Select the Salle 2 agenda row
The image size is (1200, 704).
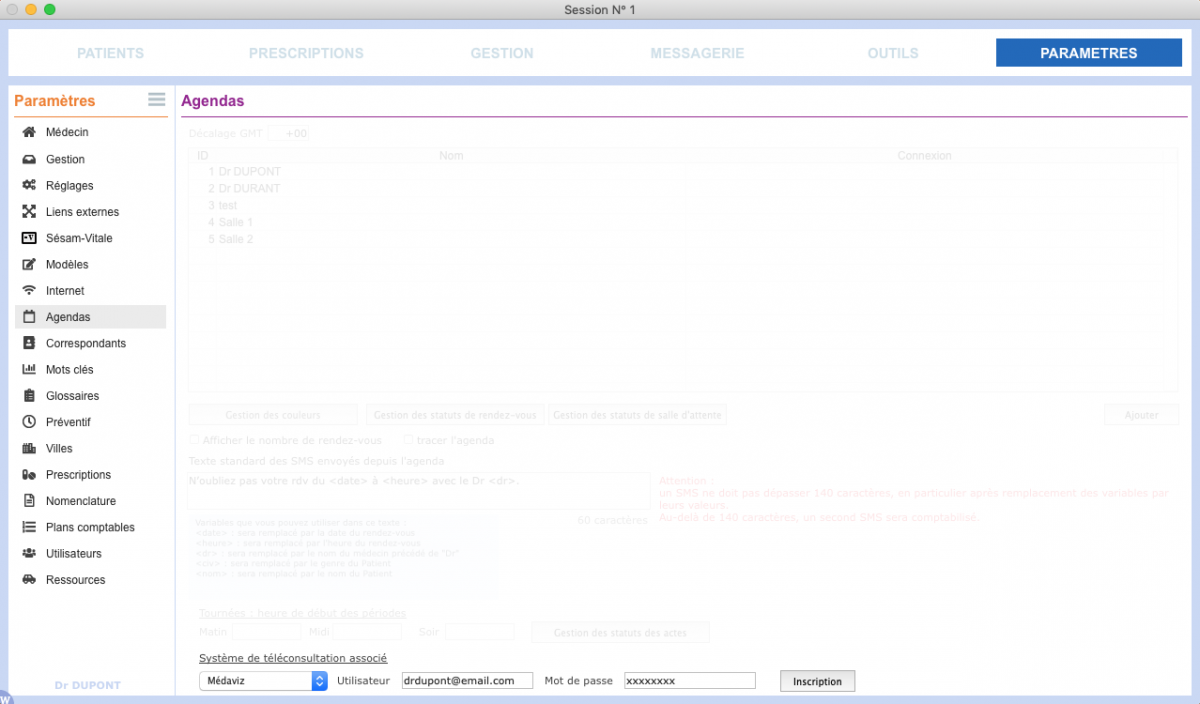pos(678,239)
